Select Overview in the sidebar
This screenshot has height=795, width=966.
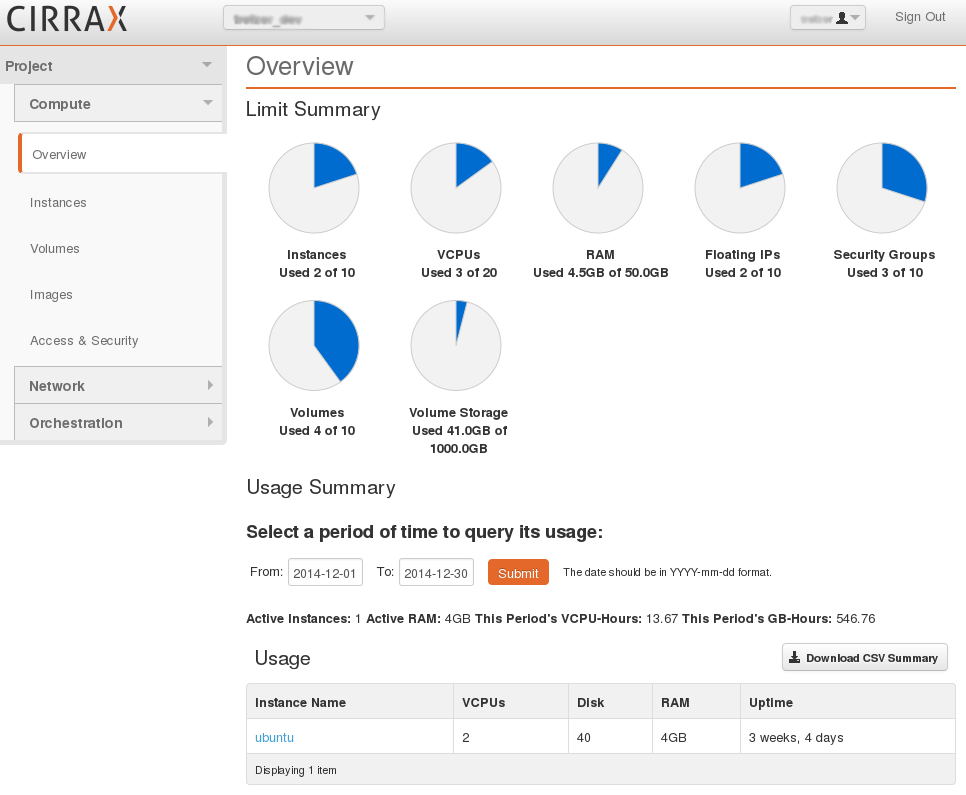[60, 155]
